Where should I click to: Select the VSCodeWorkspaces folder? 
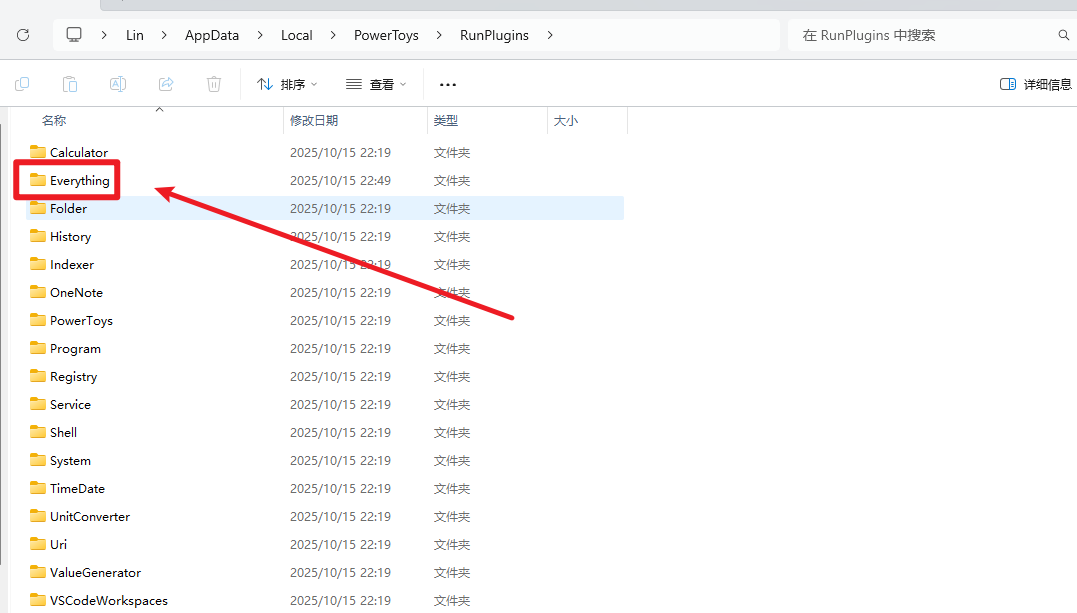(x=108, y=601)
